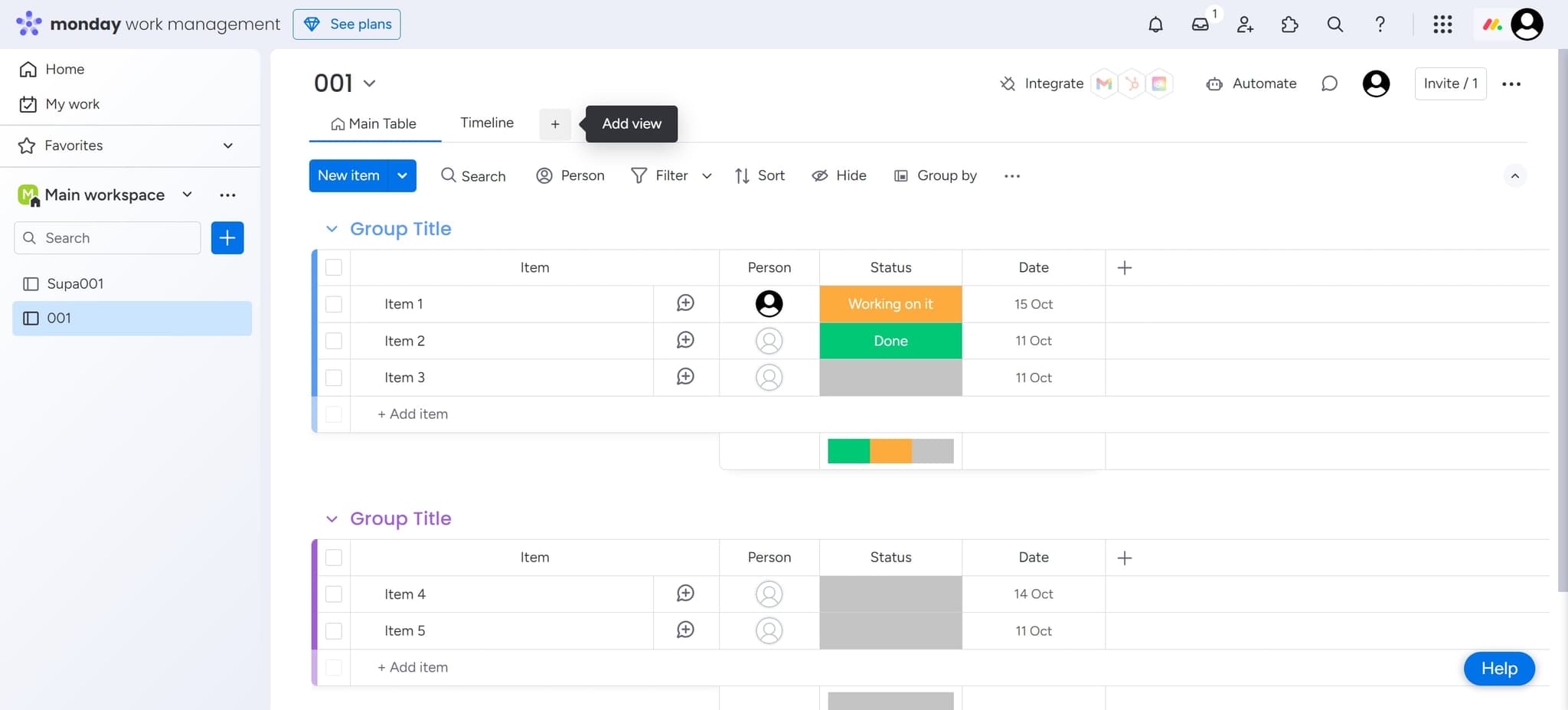The image size is (1568, 710).
Task: Collapse the first Group Title group
Action: coord(332,229)
